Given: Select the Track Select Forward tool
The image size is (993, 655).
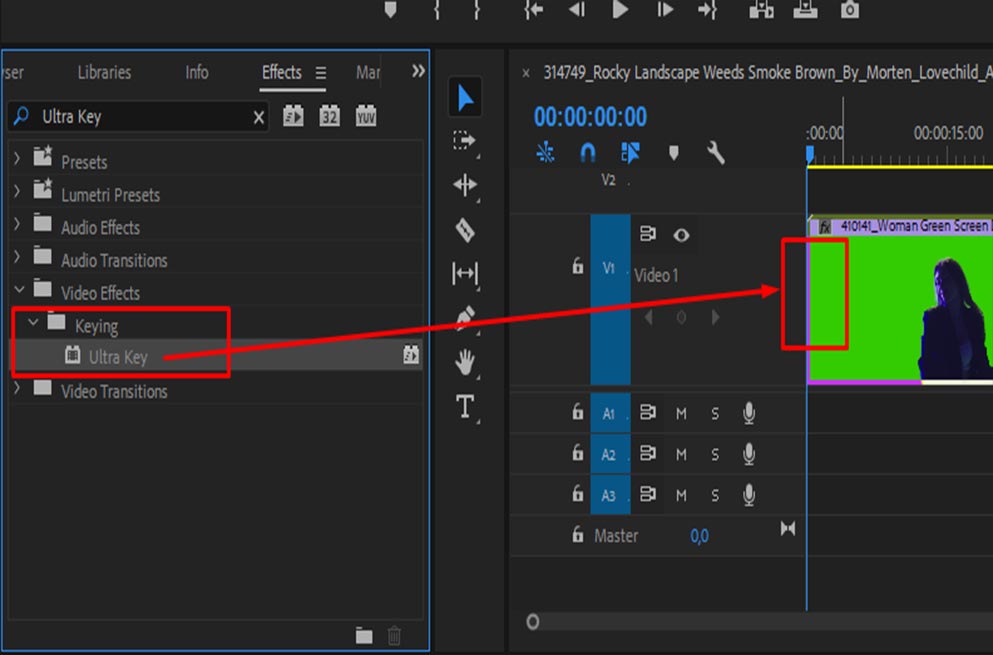Looking at the screenshot, I should pyautogui.click(x=465, y=141).
